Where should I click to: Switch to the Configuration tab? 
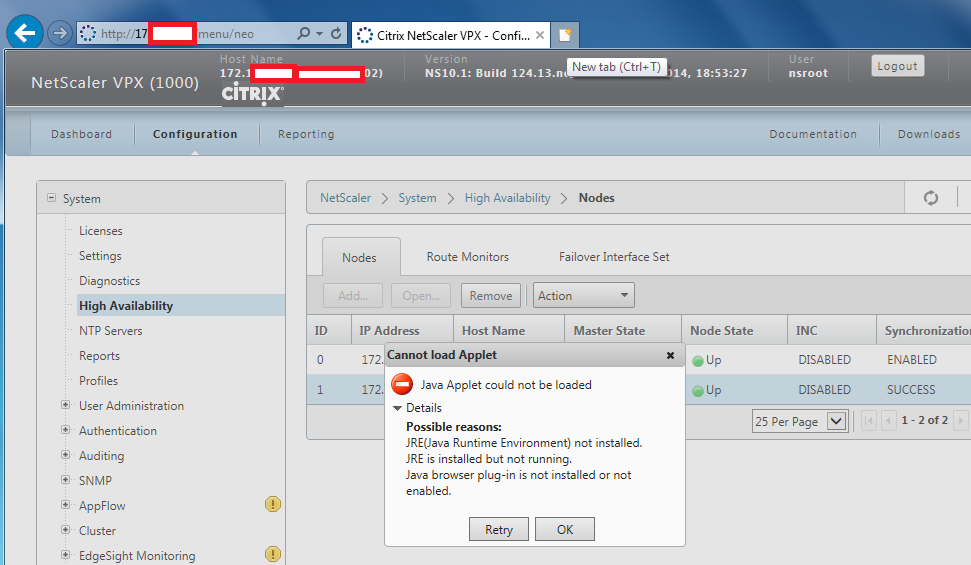(x=195, y=134)
